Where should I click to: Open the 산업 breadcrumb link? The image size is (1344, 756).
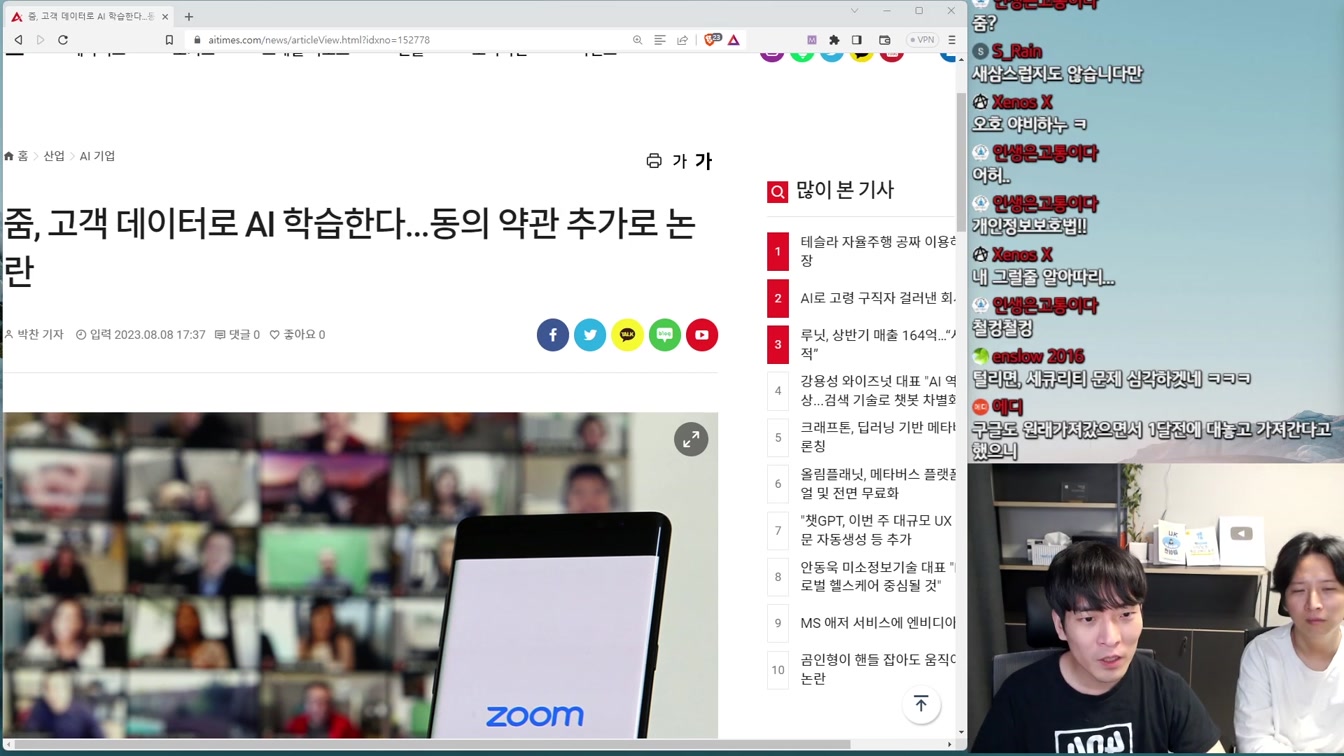coord(54,156)
